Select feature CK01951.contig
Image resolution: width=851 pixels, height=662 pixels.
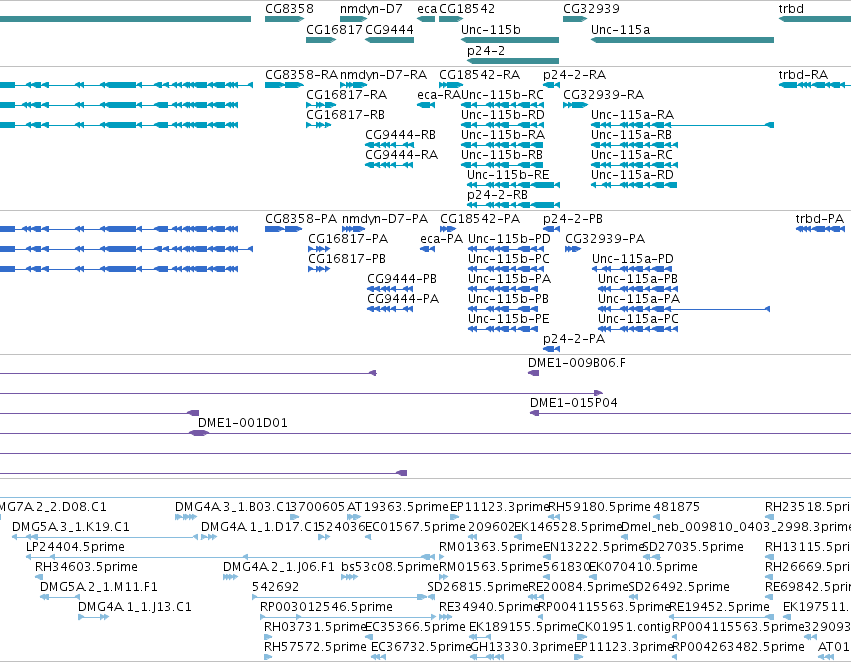pos(624,627)
